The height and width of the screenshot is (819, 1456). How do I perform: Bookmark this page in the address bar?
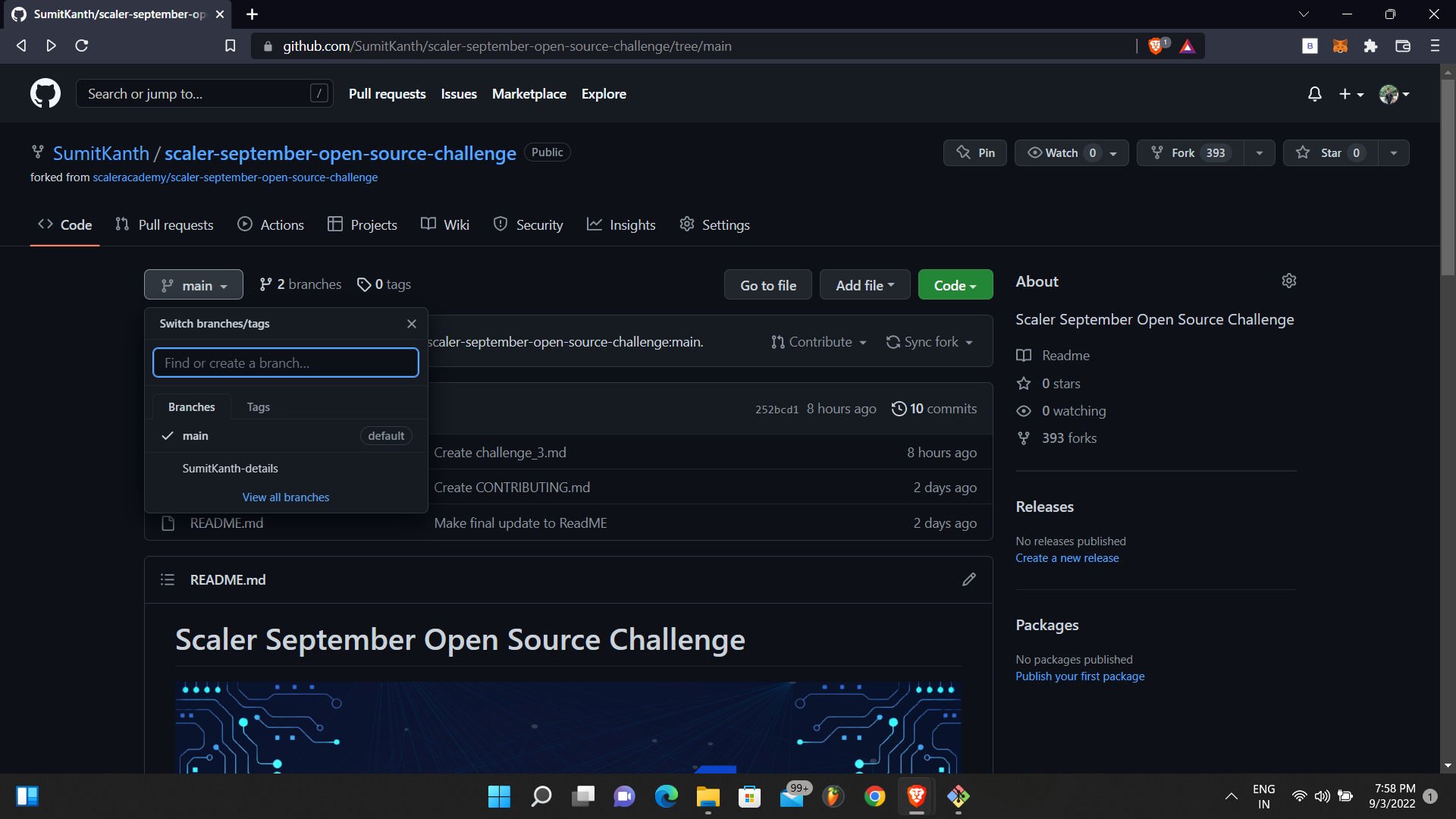pos(231,46)
